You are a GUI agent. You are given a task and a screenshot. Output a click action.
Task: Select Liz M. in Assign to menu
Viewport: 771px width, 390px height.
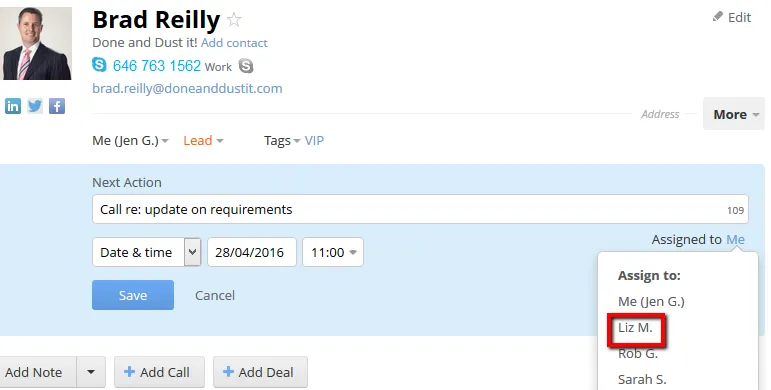635,328
